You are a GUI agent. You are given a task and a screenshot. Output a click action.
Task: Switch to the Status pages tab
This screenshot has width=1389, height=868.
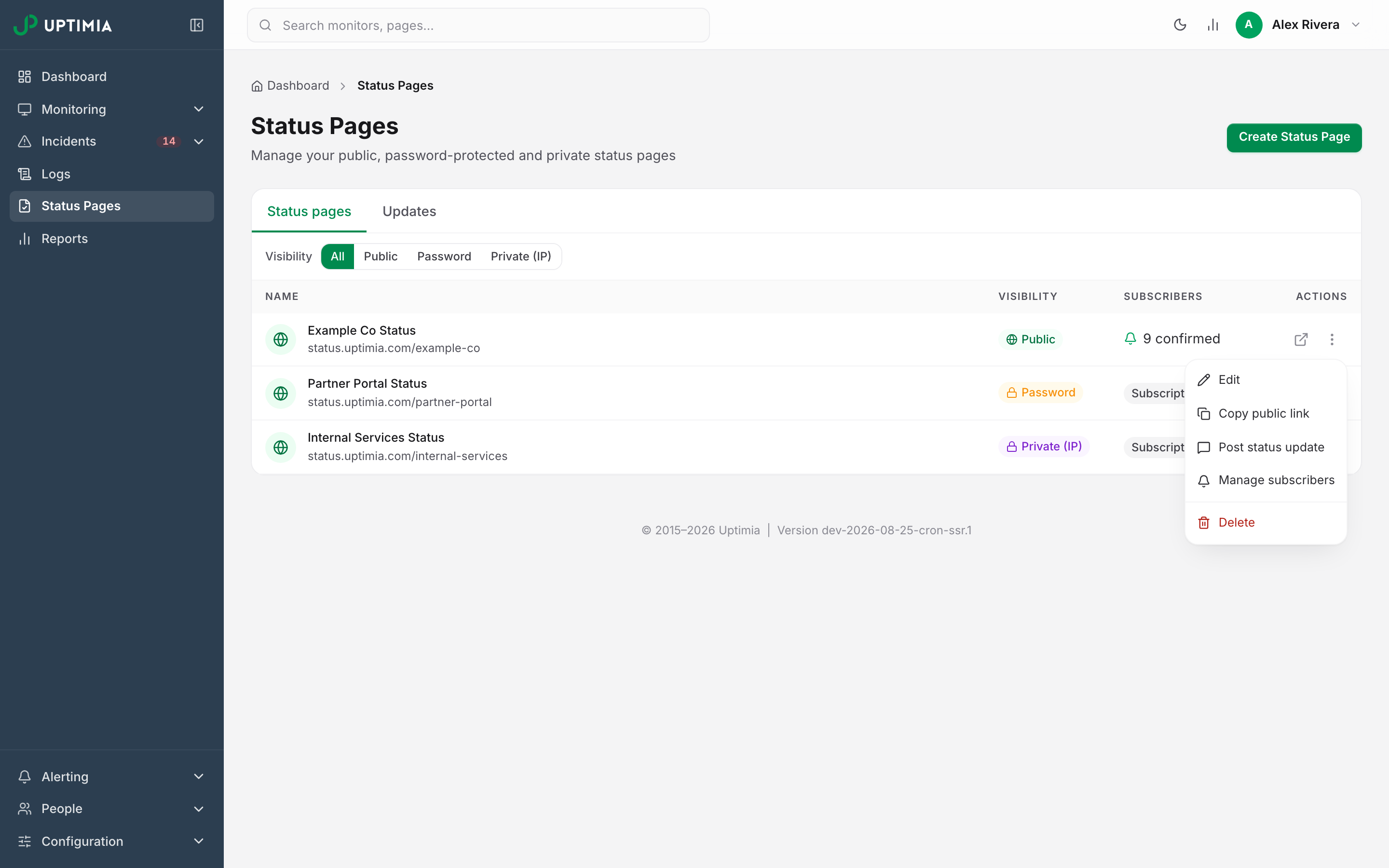click(309, 211)
